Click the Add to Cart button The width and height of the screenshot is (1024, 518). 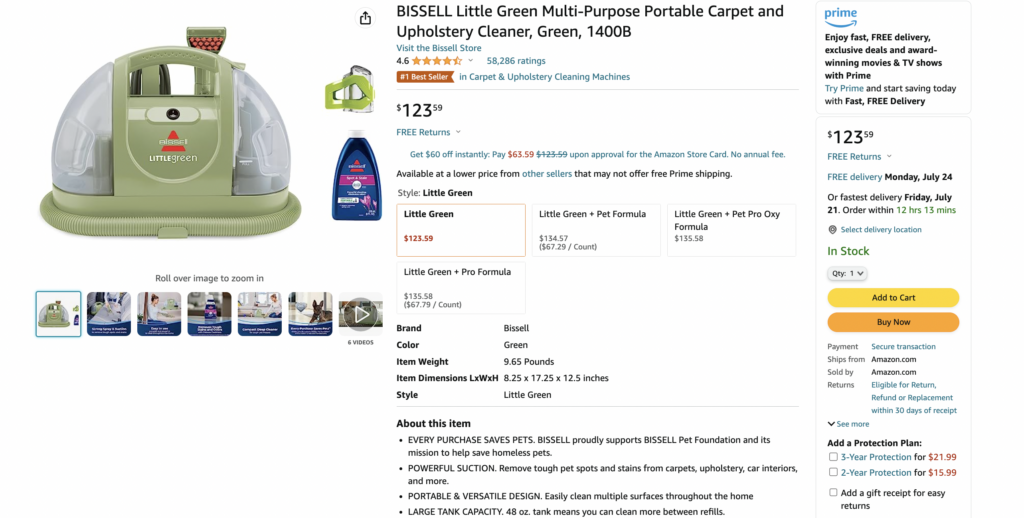click(893, 297)
